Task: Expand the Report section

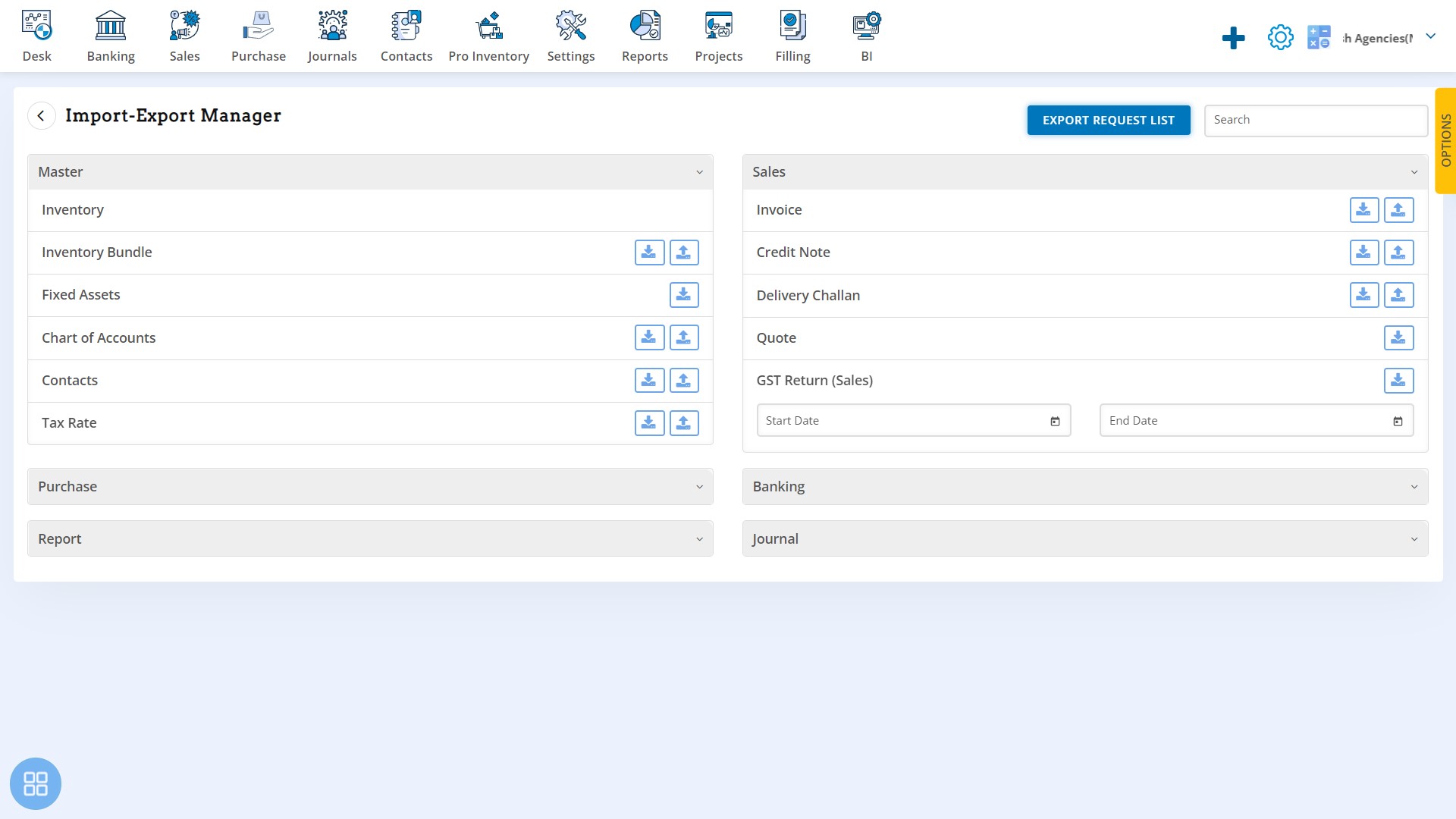Action: (700, 539)
